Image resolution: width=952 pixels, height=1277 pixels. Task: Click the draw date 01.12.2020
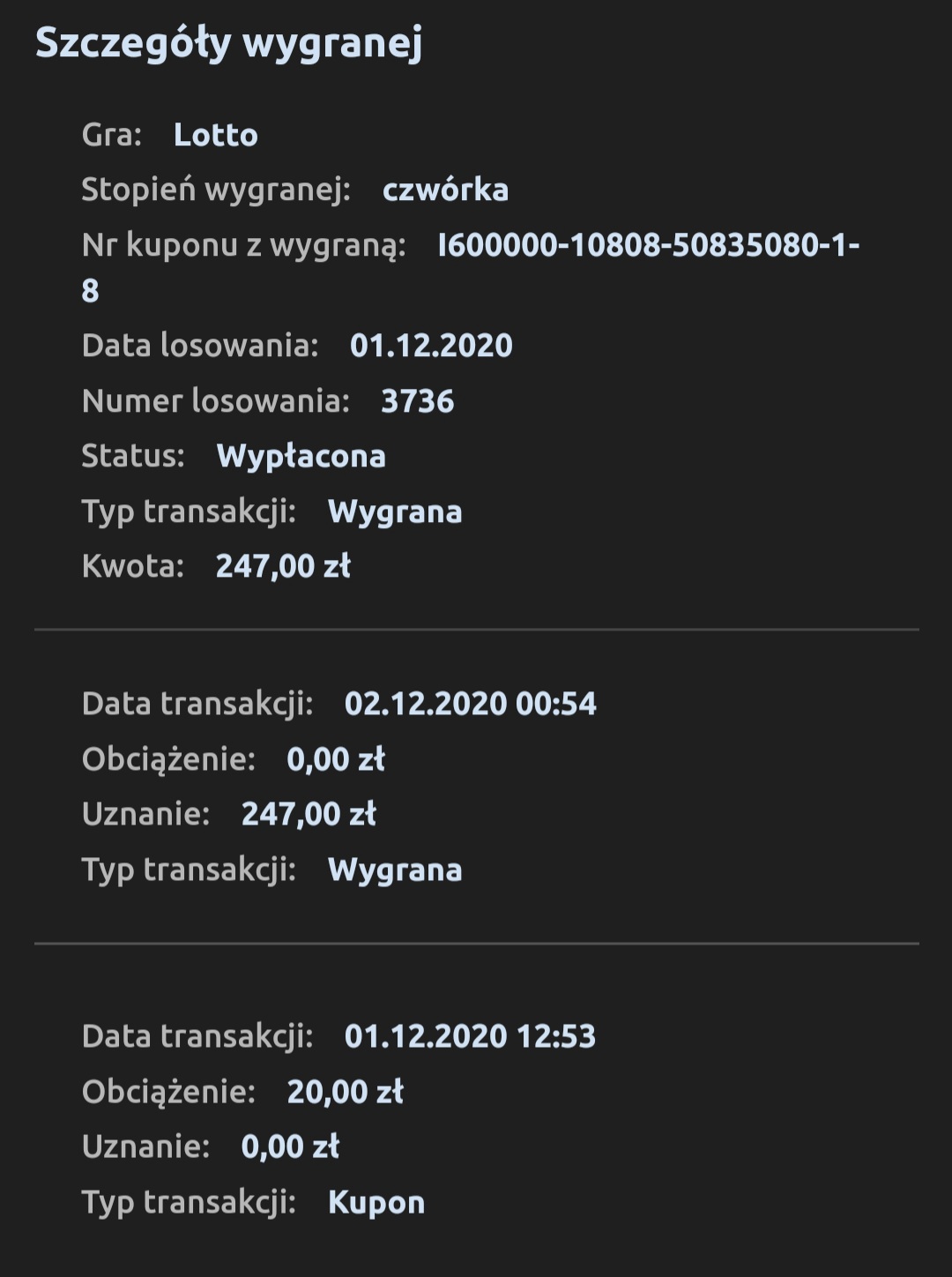click(431, 345)
